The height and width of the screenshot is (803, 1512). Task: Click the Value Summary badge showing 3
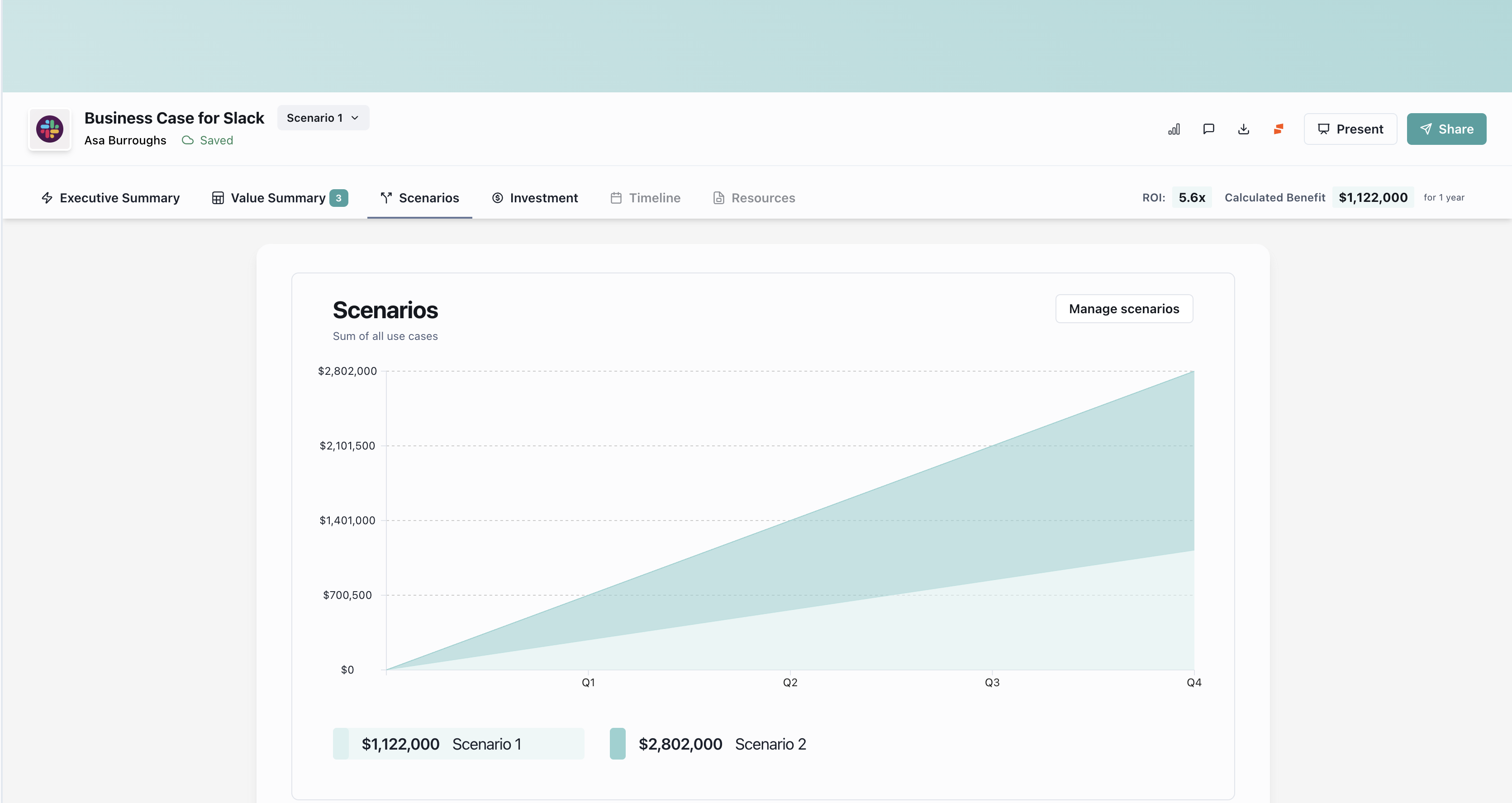coord(339,198)
